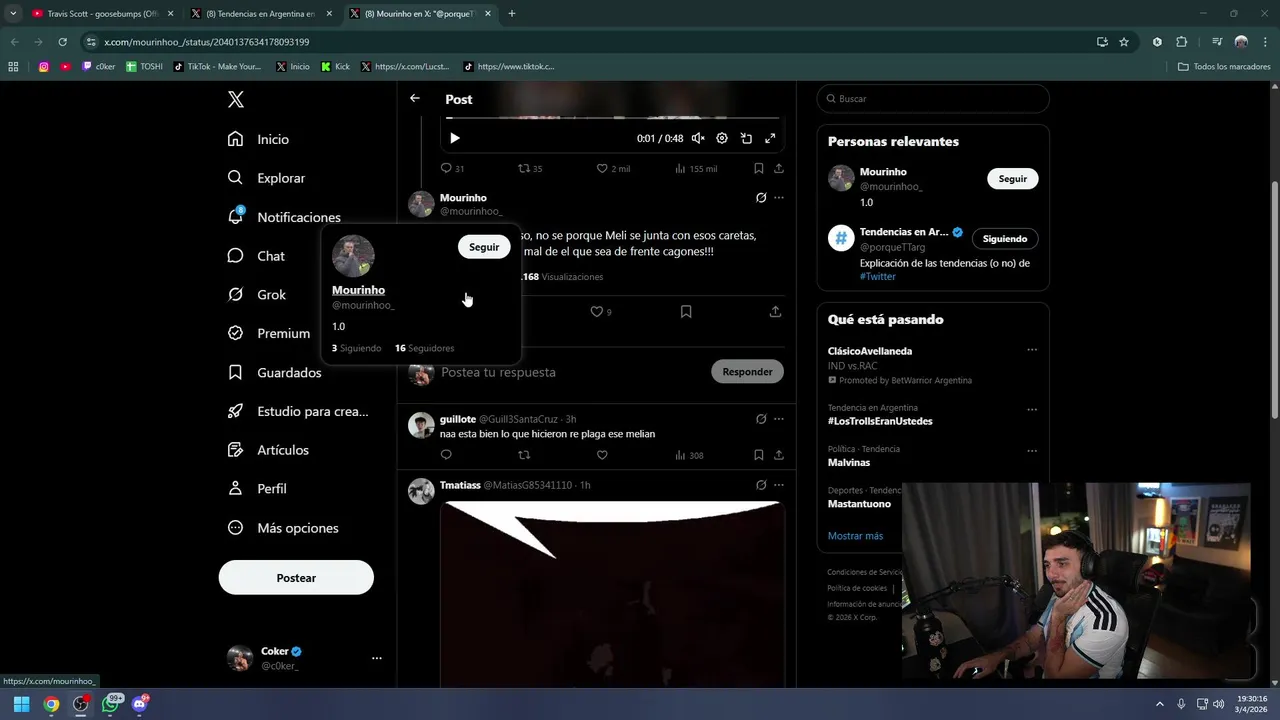Open more options on Tmatiass reply
1280x720 pixels.
pos(779,485)
